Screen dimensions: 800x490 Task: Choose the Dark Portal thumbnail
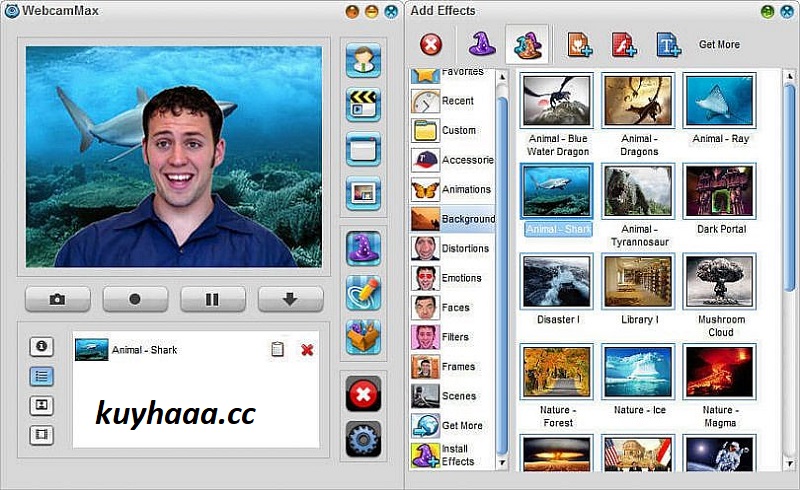719,191
